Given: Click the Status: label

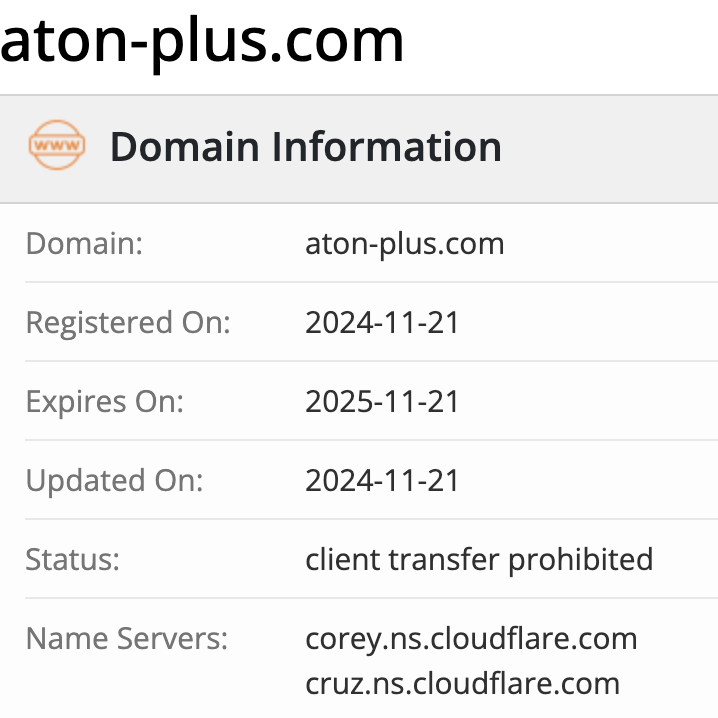Looking at the screenshot, I should [72, 560].
